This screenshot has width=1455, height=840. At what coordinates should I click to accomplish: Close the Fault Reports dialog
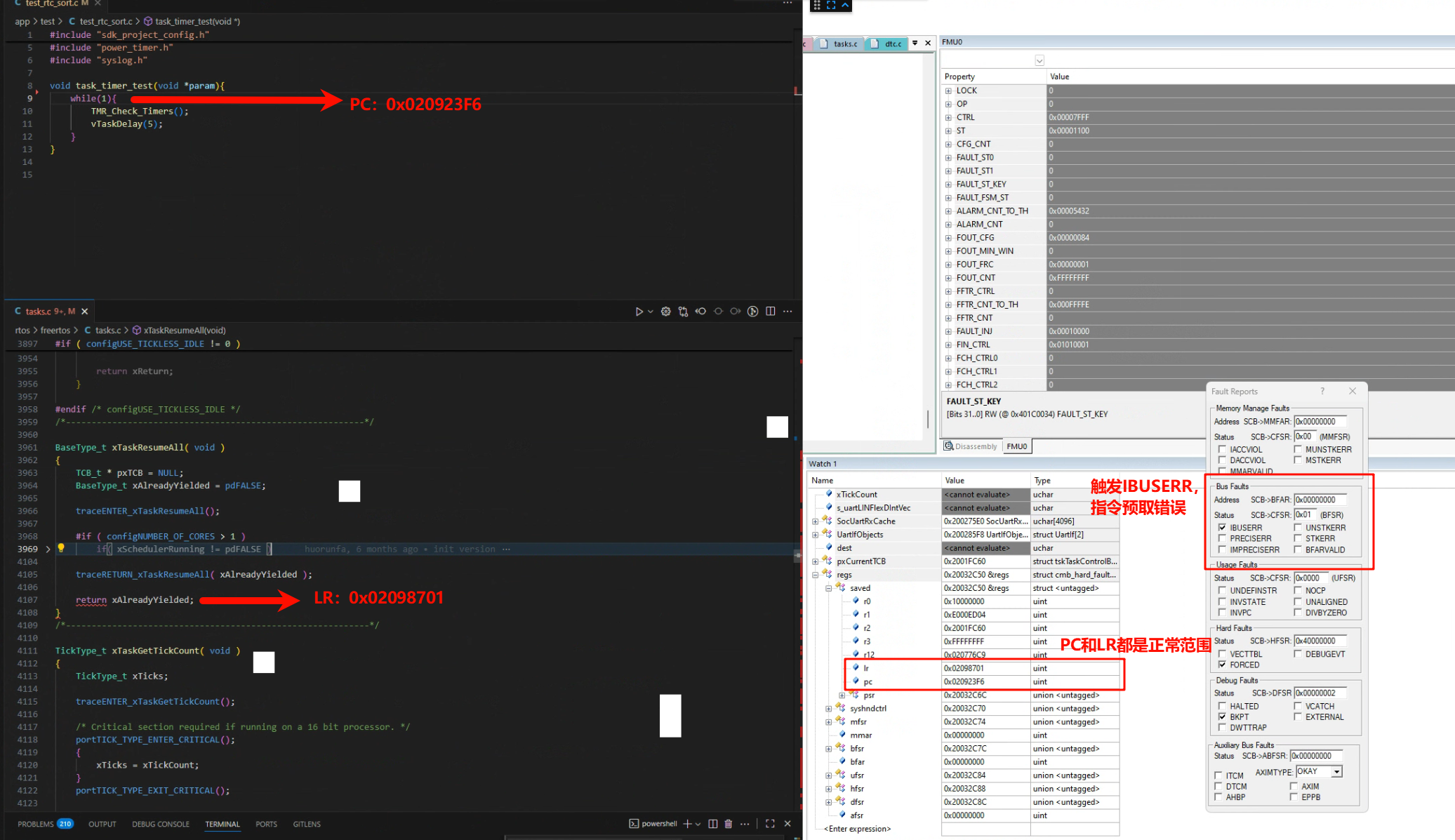(x=1353, y=392)
